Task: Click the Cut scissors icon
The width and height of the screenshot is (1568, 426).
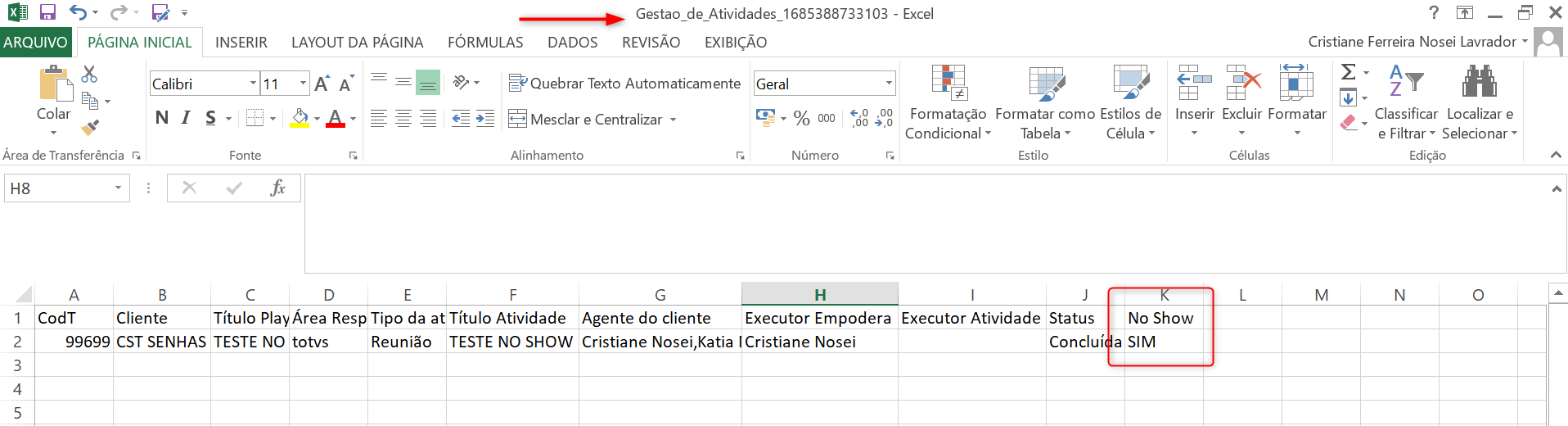Action: [x=89, y=75]
